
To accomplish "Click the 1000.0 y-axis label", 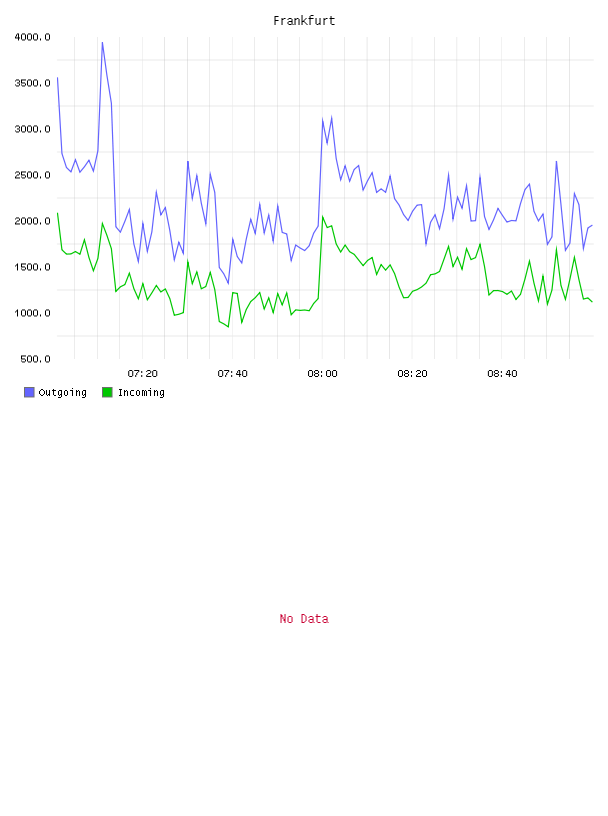I will coord(32,313).
